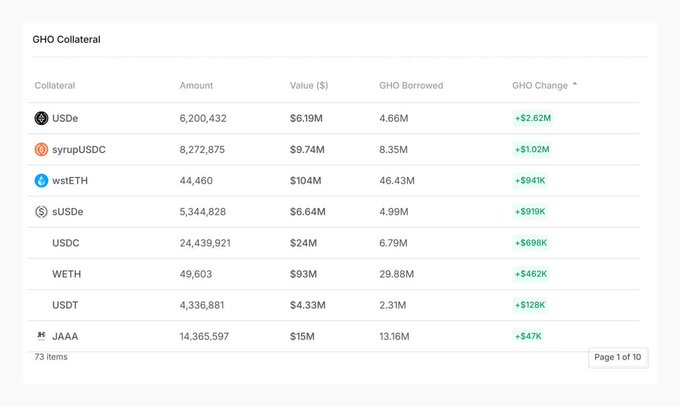Click the 73 items count label
Image resolution: width=680 pixels, height=407 pixels.
click(x=51, y=357)
